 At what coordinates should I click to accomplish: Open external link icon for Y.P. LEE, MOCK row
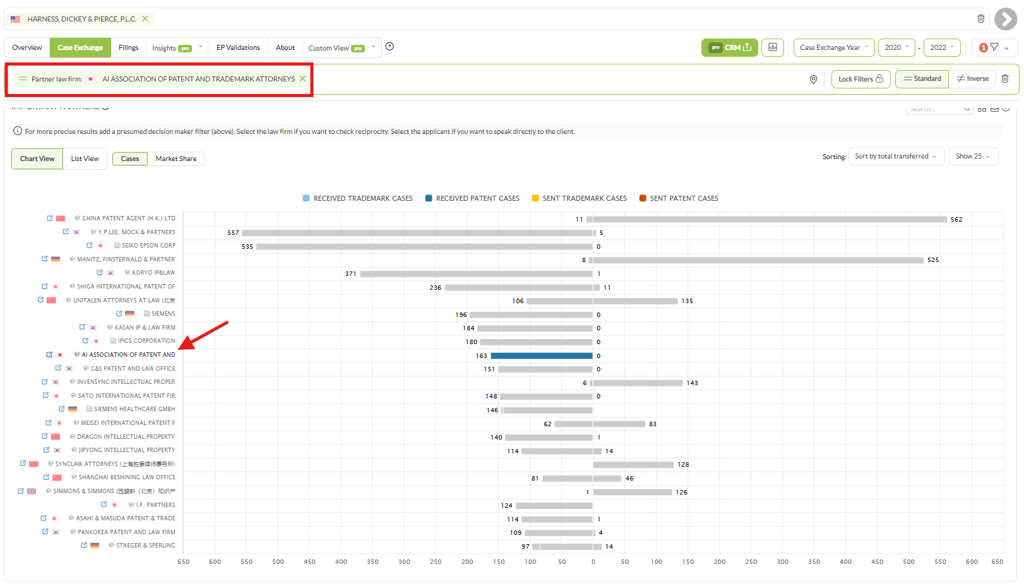[x=65, y=232]
